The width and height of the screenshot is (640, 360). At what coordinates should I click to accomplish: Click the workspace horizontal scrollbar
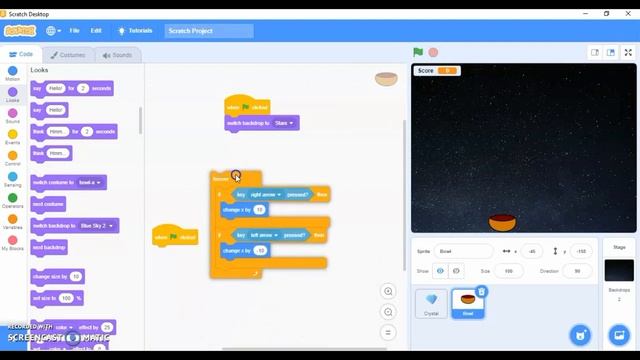[304, 349]
